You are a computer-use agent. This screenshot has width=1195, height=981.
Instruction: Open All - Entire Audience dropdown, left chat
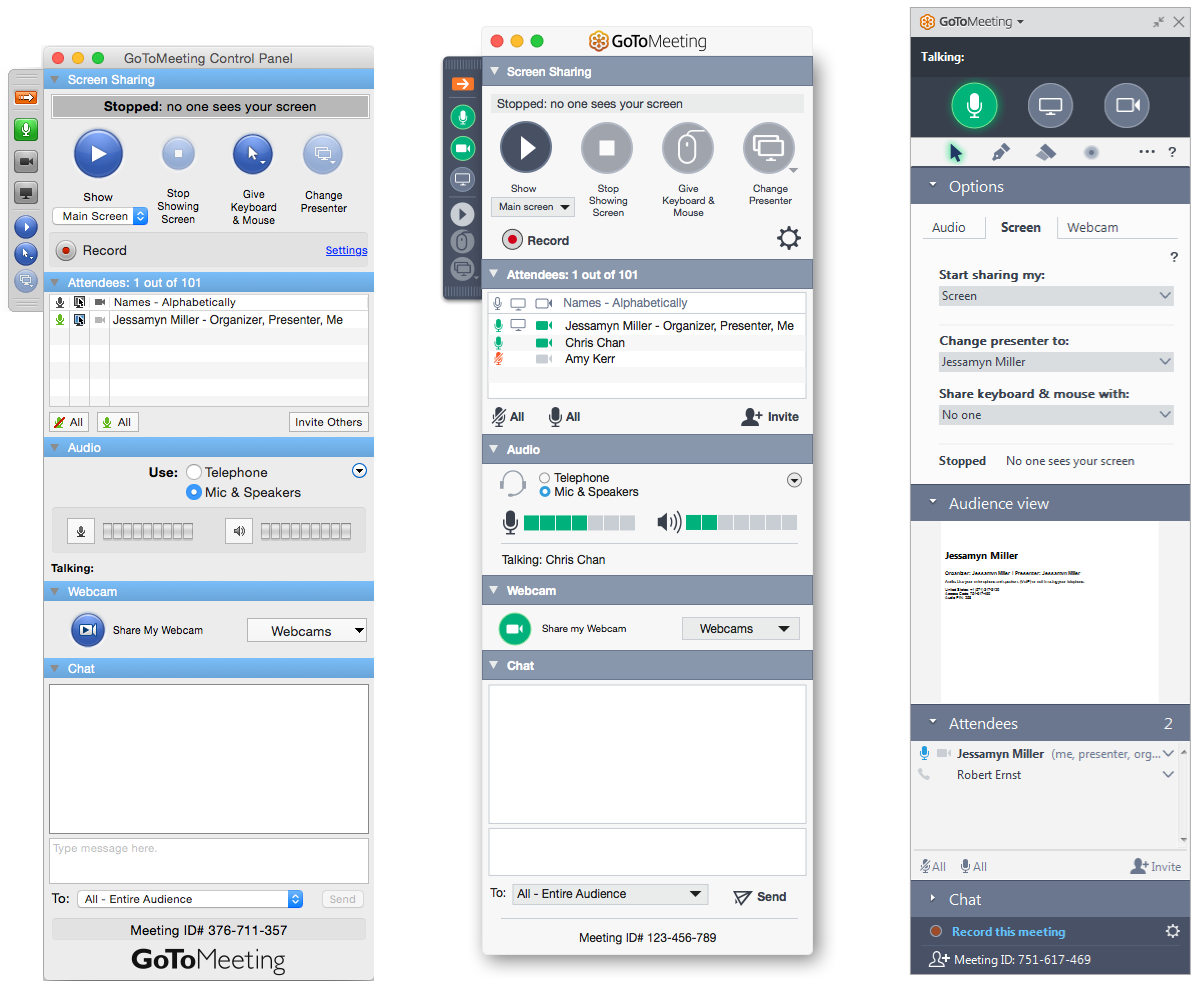tap(191, 899)
